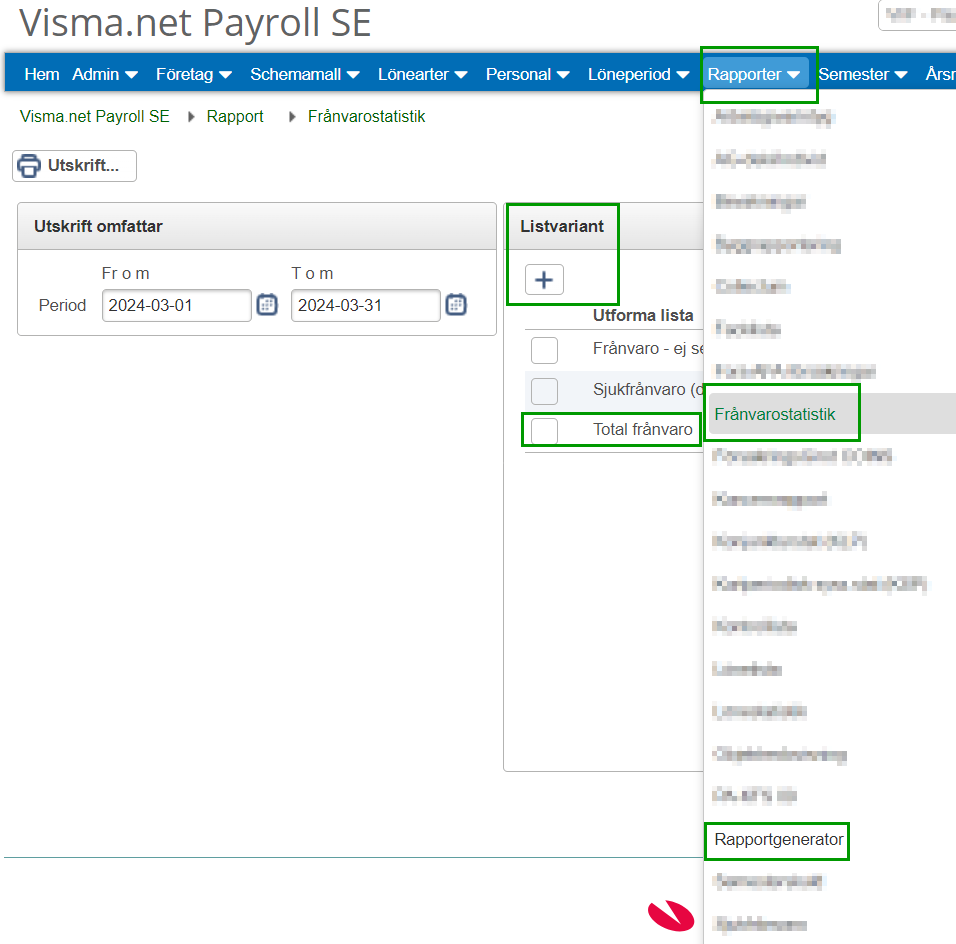Enable the Total frånvaro checkbox
The height and width of the screenshot is (944, 956).
(x=544, y=431)
